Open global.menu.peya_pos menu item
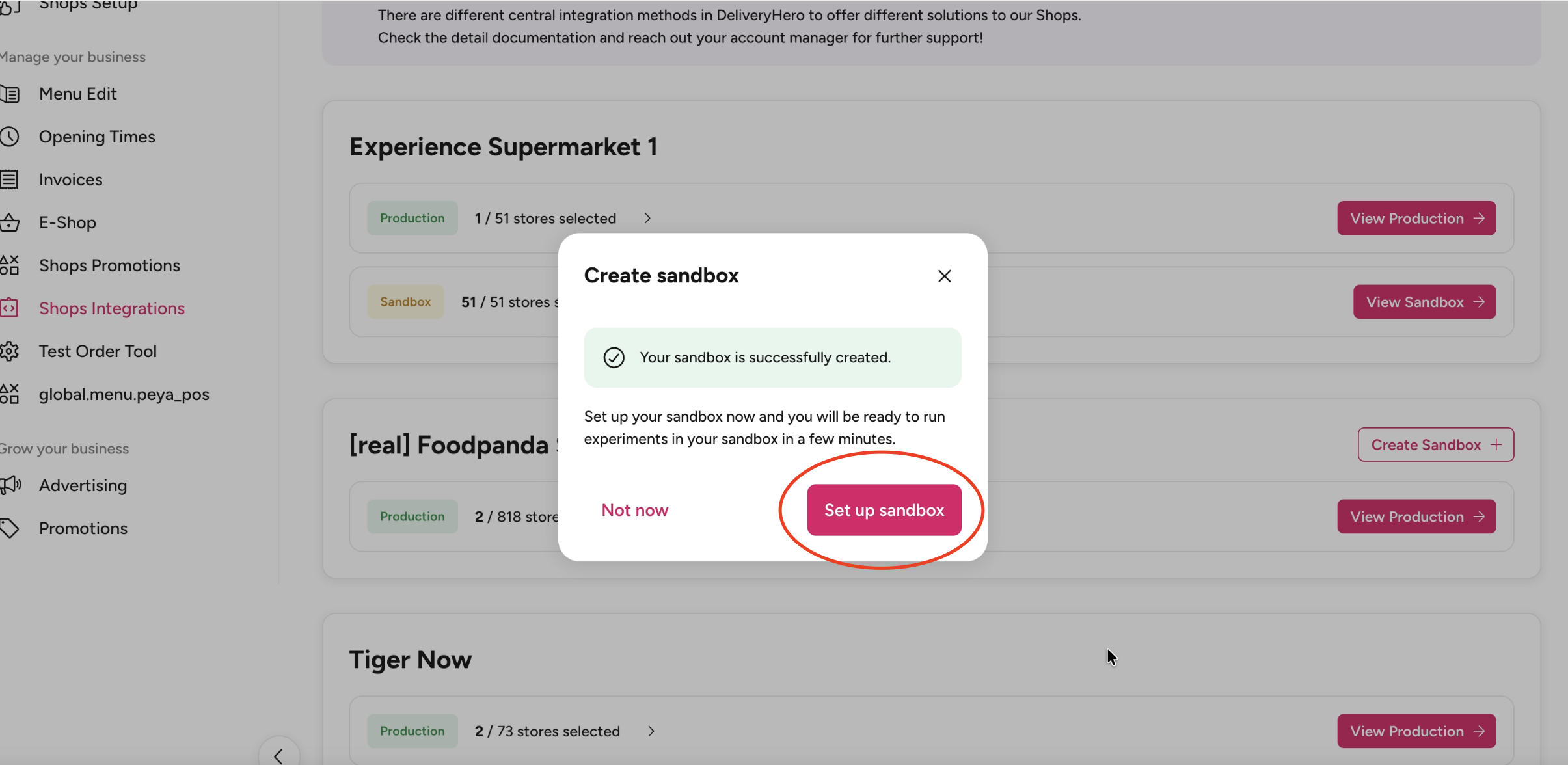The image size is (1568, 765). tap(124, 394)
